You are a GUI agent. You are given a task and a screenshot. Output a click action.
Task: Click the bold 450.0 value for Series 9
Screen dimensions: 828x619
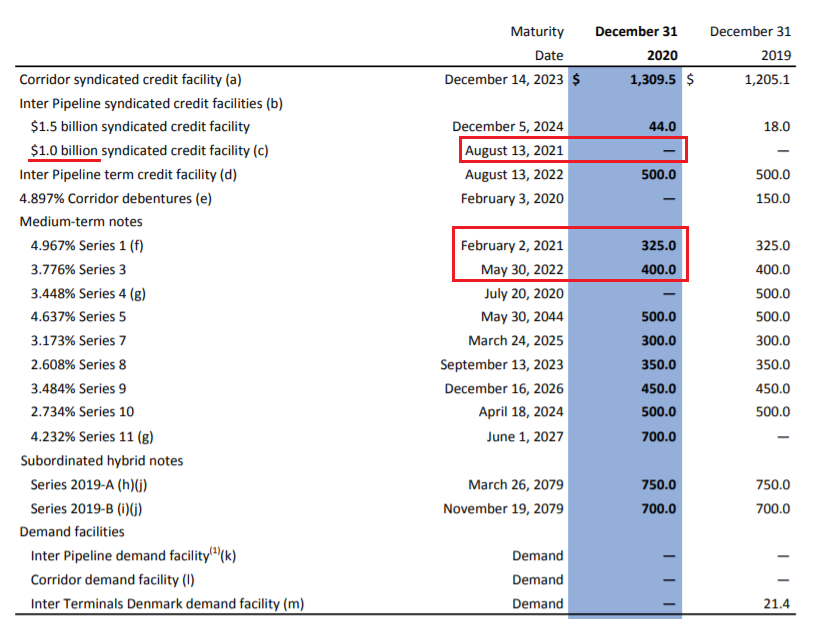pyautogui.click(x=658, y=389)
